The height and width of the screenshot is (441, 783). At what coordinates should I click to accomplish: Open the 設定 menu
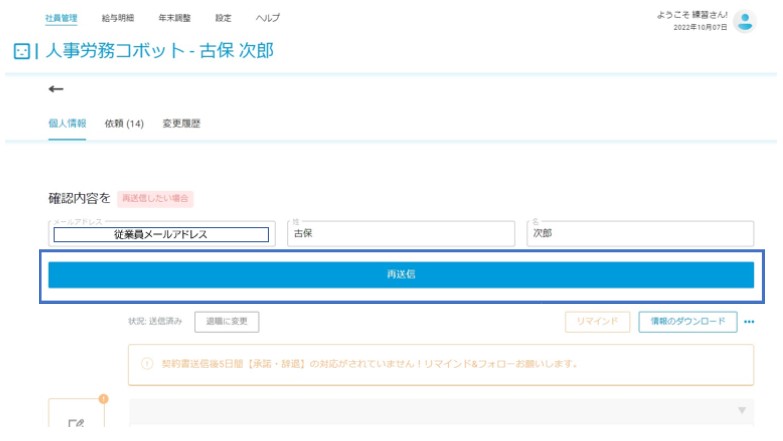[223, 18]
